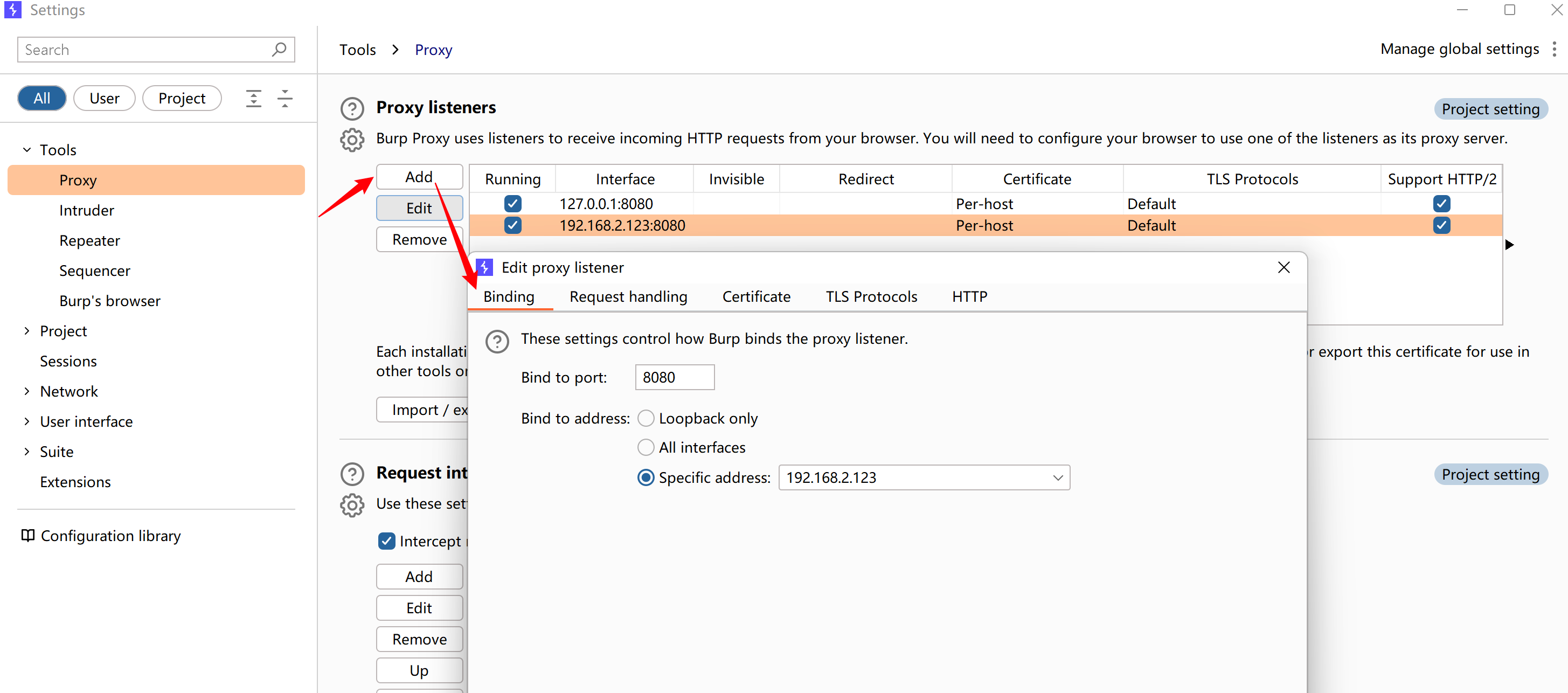
Task: Select Repeater in the settings tree
Action: (x=89, y=240)
